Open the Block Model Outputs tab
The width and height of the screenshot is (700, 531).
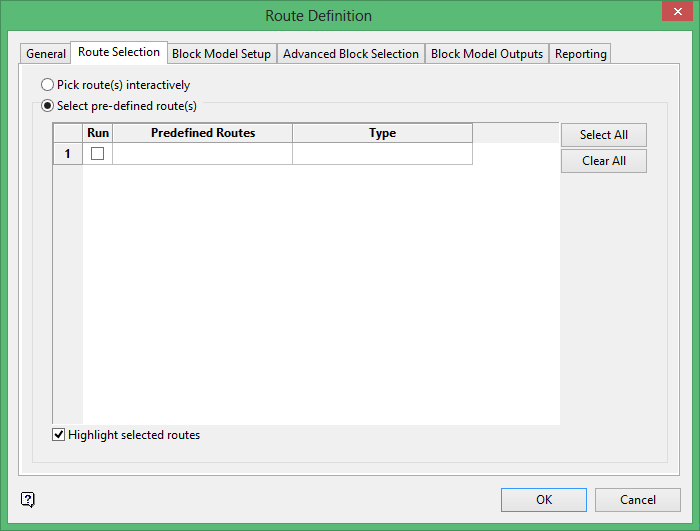point(487,54)
